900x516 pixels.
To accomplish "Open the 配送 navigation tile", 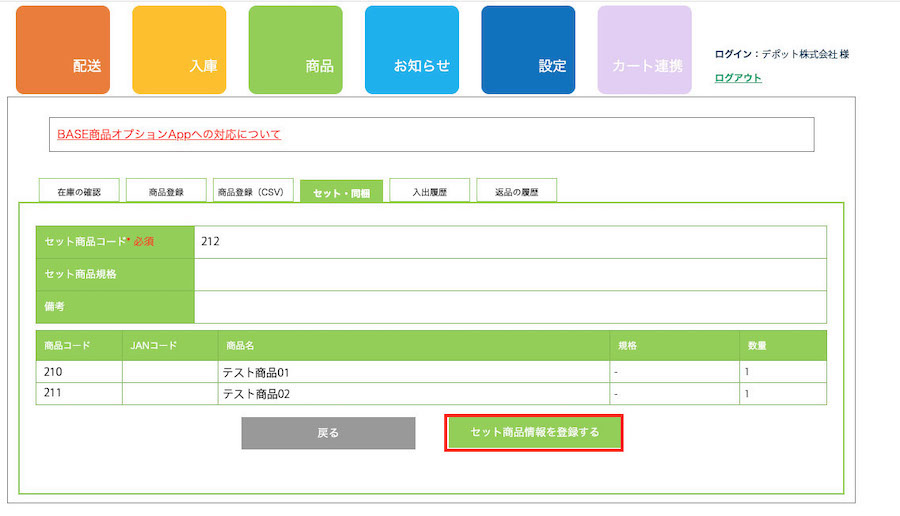I will coord(63,50).
